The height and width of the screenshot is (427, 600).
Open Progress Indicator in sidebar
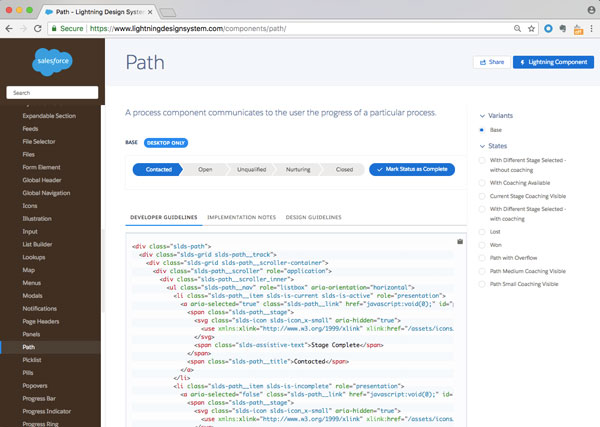click(47, 412)
